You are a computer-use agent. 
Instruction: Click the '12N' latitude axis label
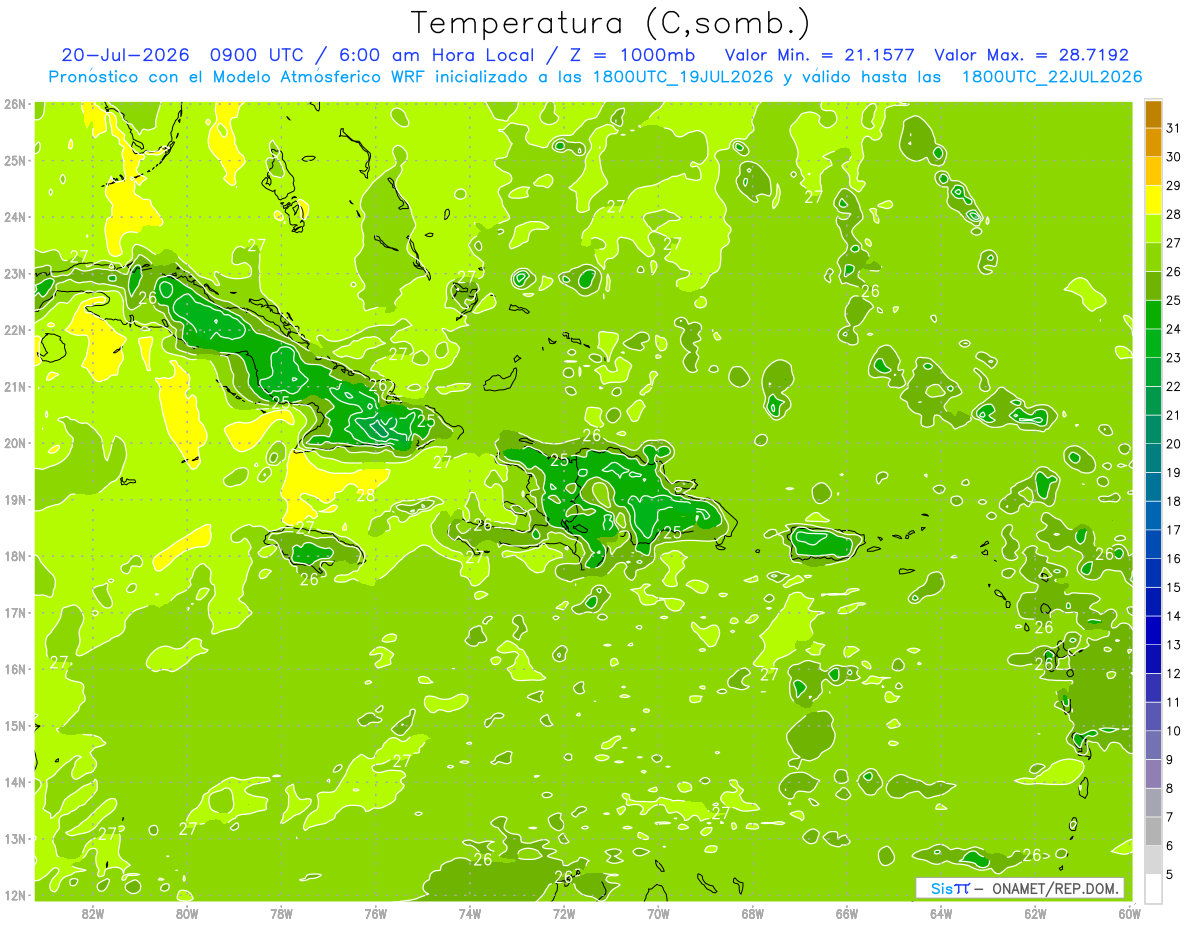14,895
